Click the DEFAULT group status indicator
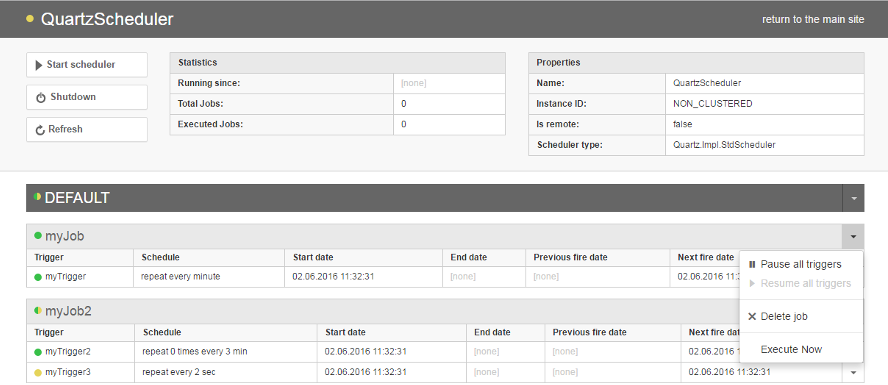 point(37,197)
